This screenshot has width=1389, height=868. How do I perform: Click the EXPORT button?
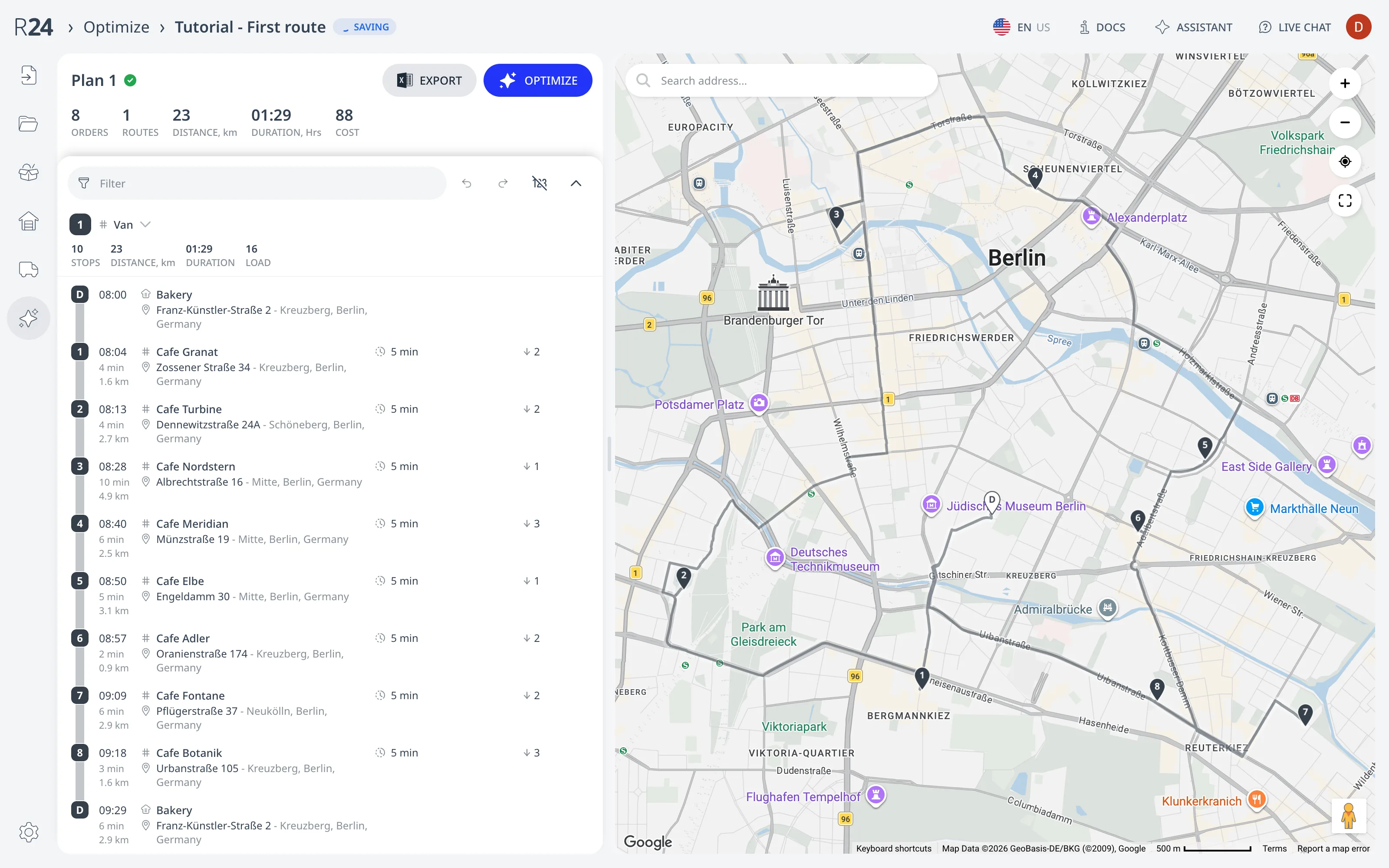(x=429, y=80)
